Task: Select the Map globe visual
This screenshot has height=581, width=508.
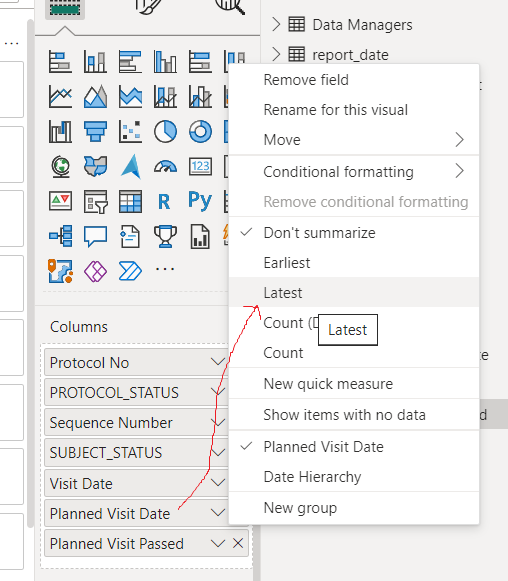Action: point(60,166)
